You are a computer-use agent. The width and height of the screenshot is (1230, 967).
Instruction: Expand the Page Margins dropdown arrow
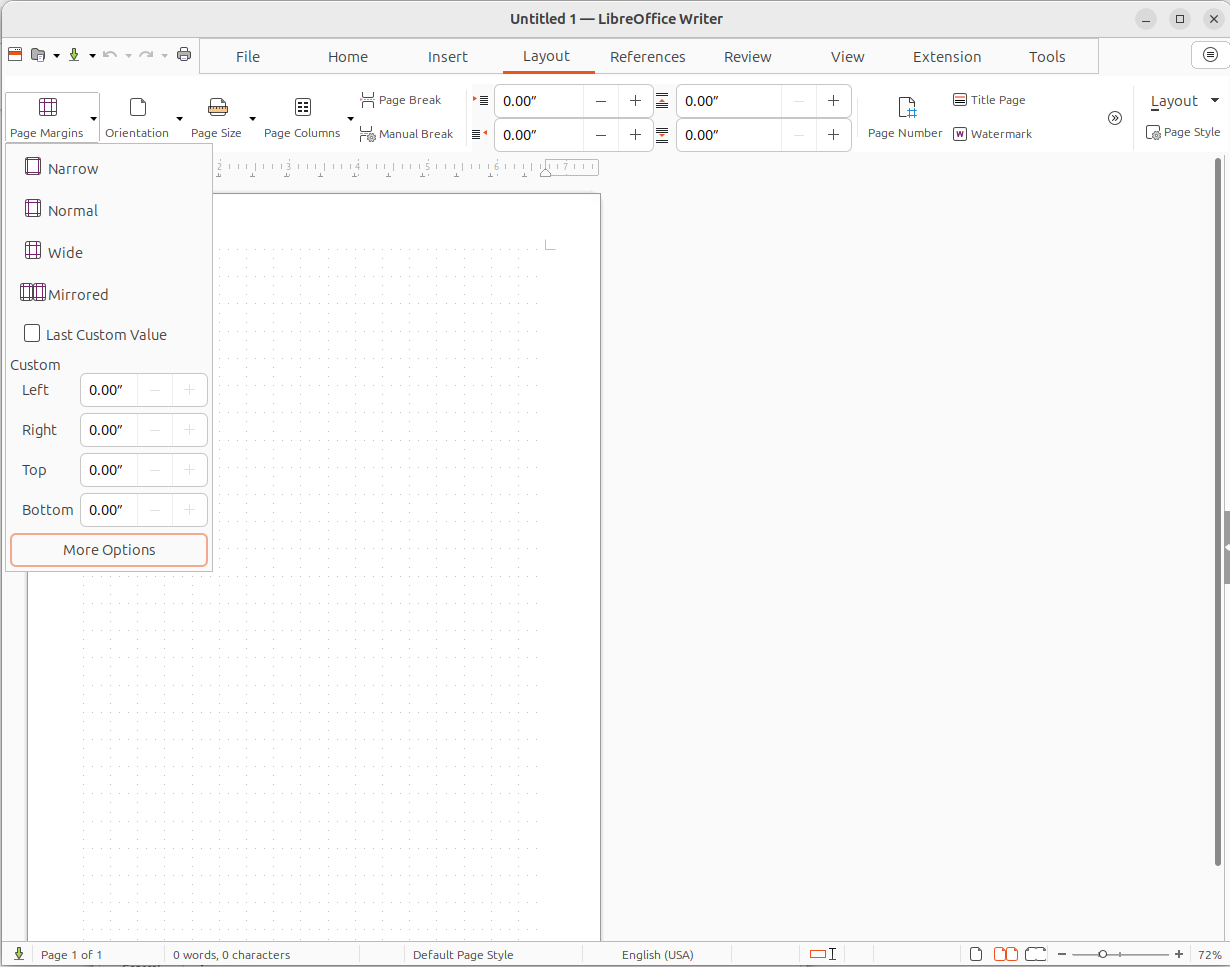point(93,118)
